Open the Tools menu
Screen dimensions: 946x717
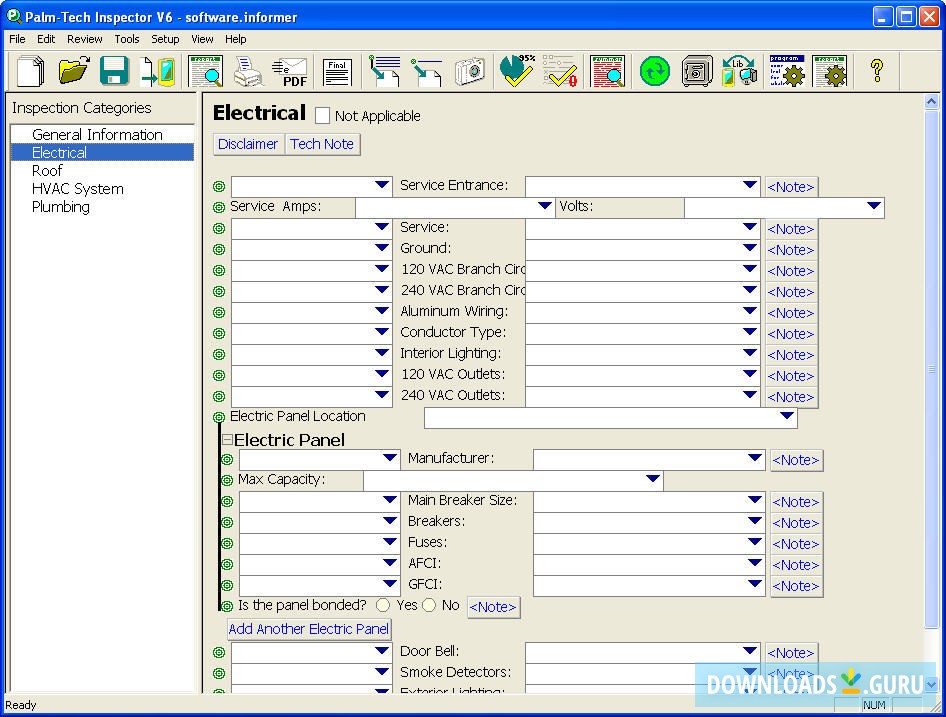127,39
